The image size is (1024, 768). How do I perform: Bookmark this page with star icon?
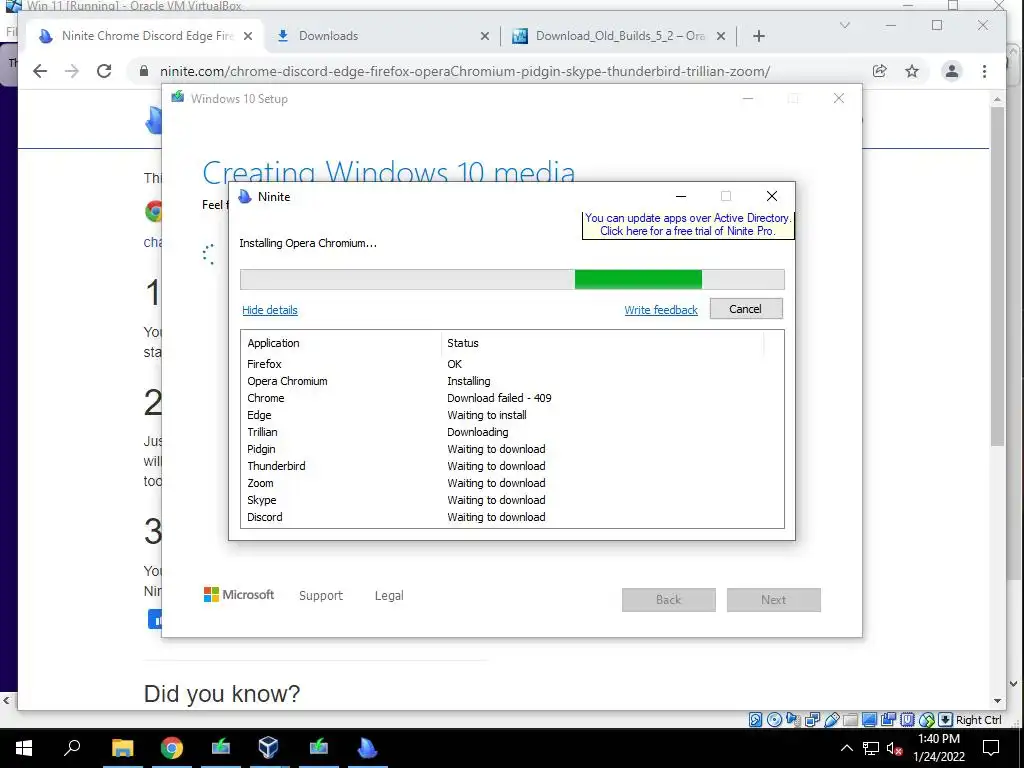912,71
